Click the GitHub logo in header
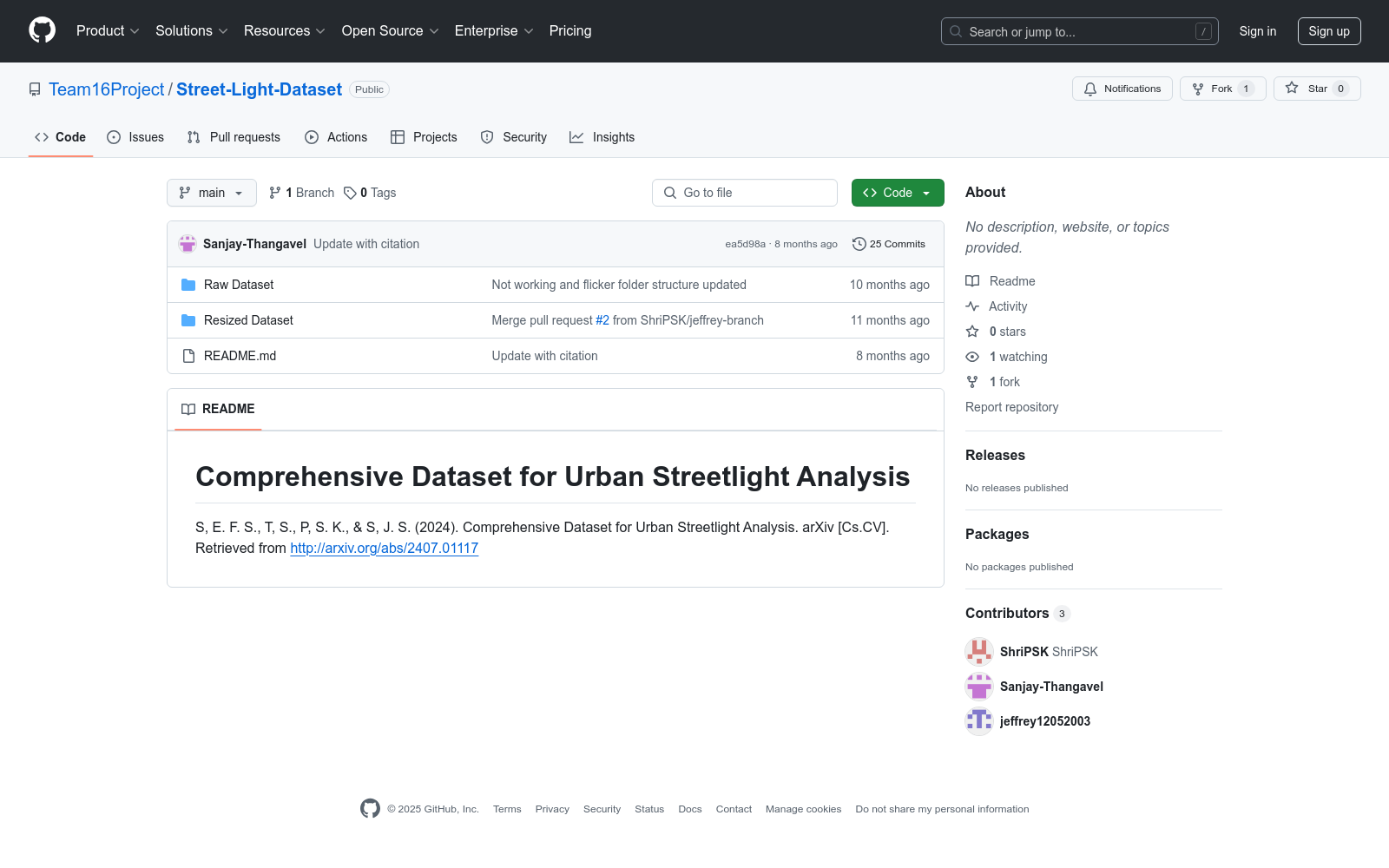The image size is (1389, 868). [42, 30]
